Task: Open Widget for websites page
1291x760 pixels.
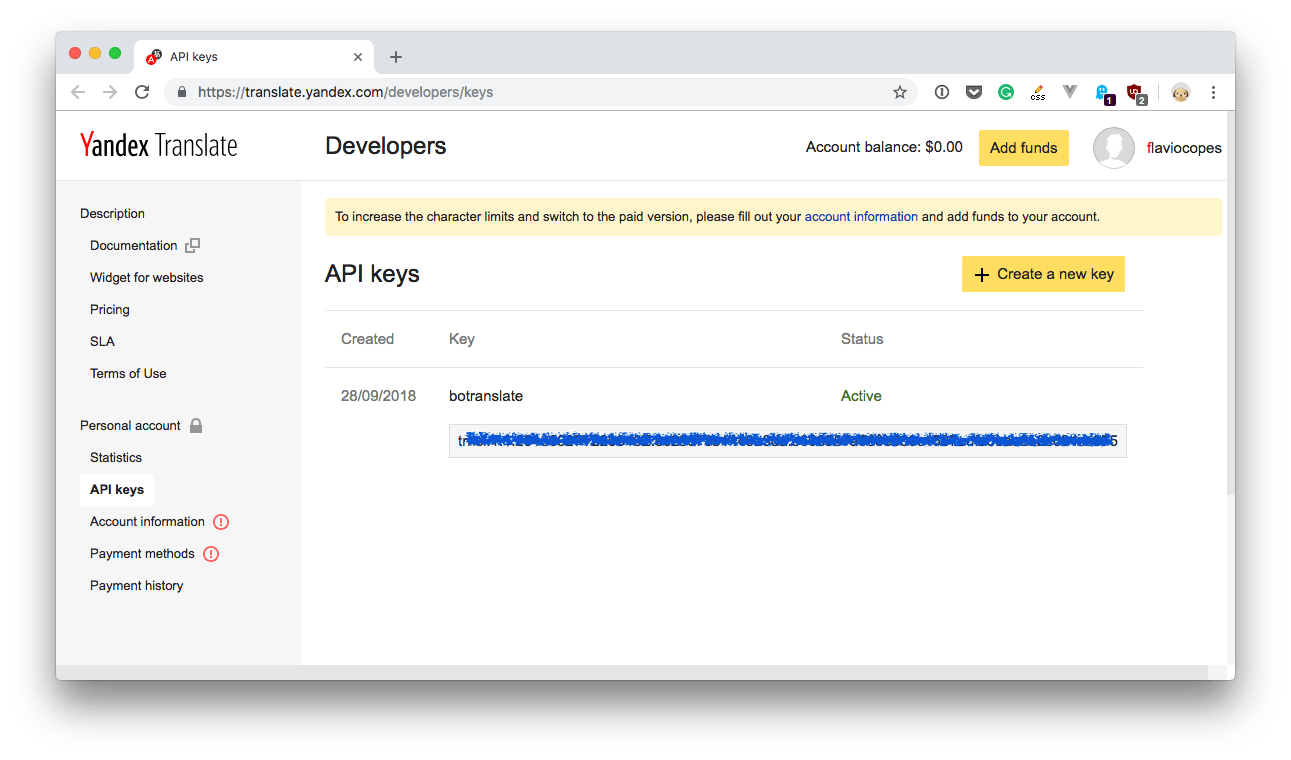Action: [146, 277]
